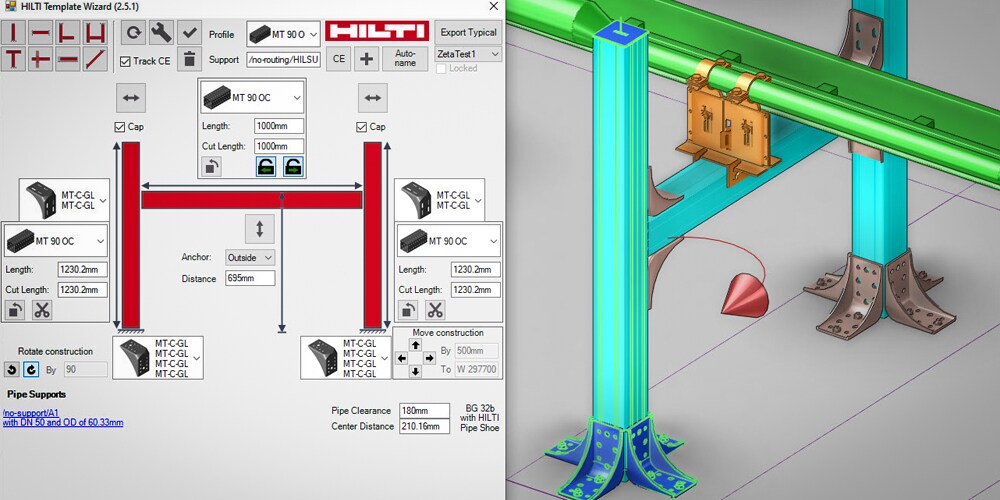This screenshot has height=500, width=1000.
Task: Open right upper MT-C-GL connector dropdown
Action: pos(439,200)
